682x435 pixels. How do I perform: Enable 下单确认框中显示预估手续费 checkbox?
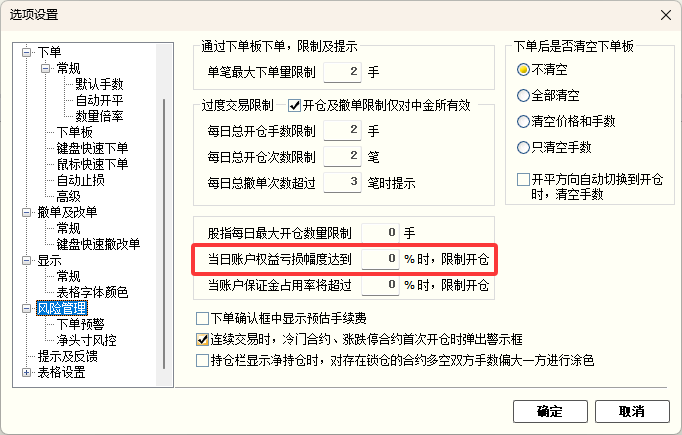click(202, 318)
